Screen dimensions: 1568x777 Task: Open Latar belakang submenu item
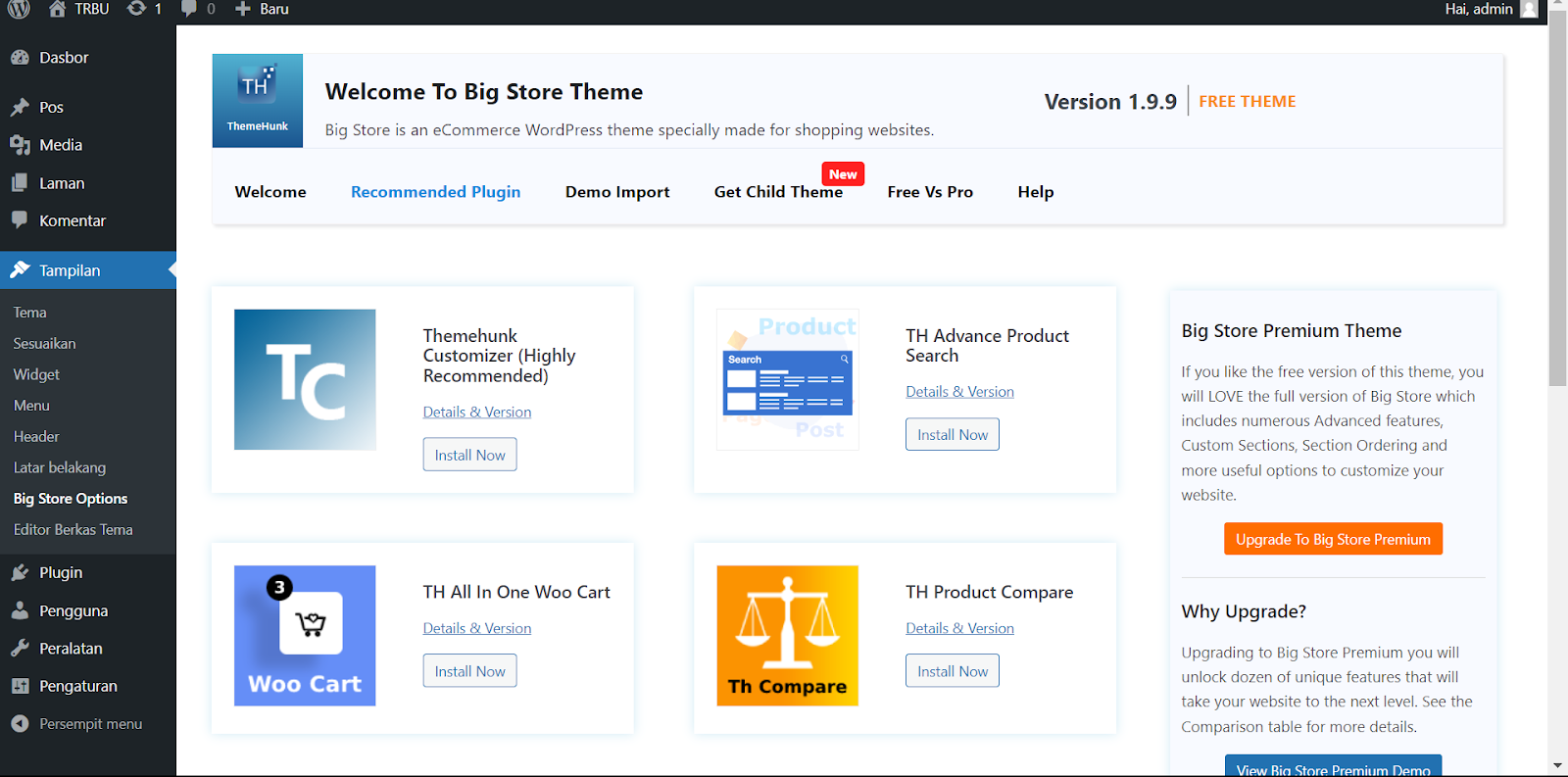(60, 467)
